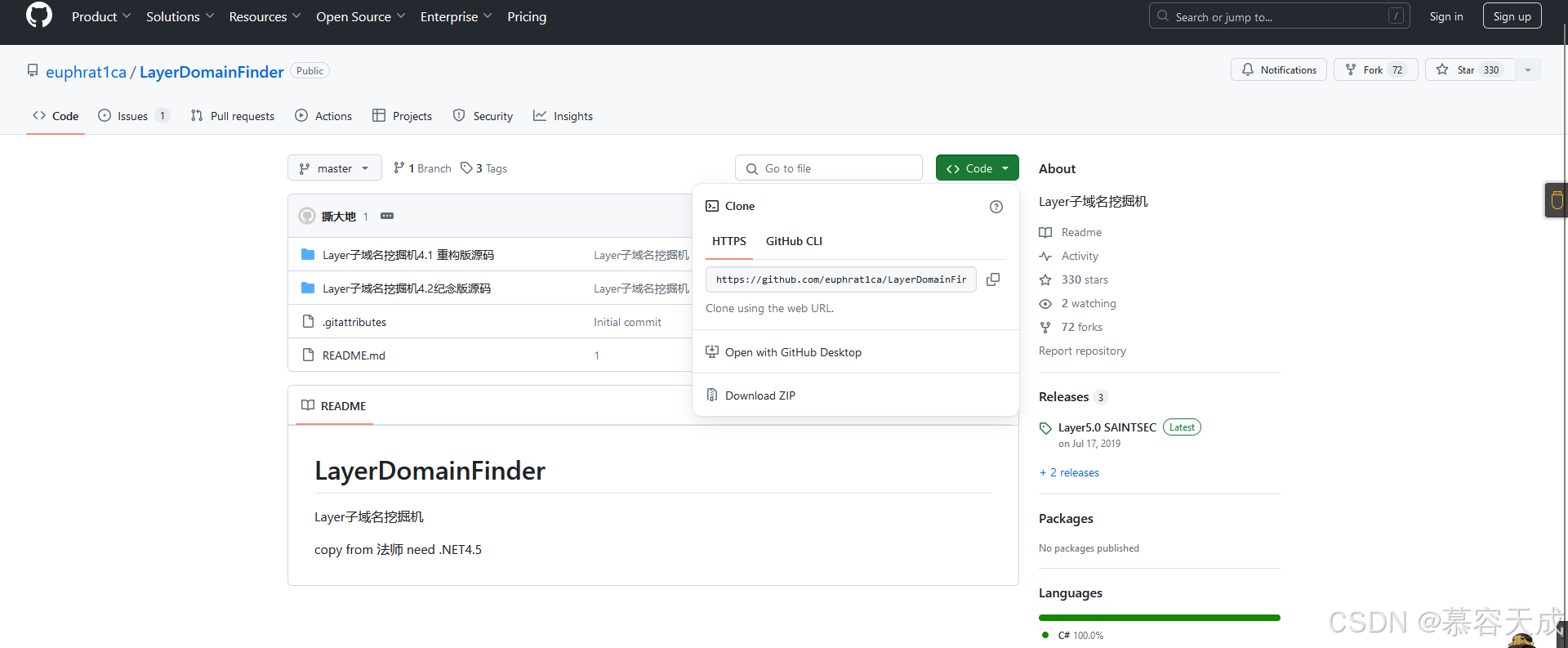
Task: Click the Go to file search field
Action: [829, 168]
